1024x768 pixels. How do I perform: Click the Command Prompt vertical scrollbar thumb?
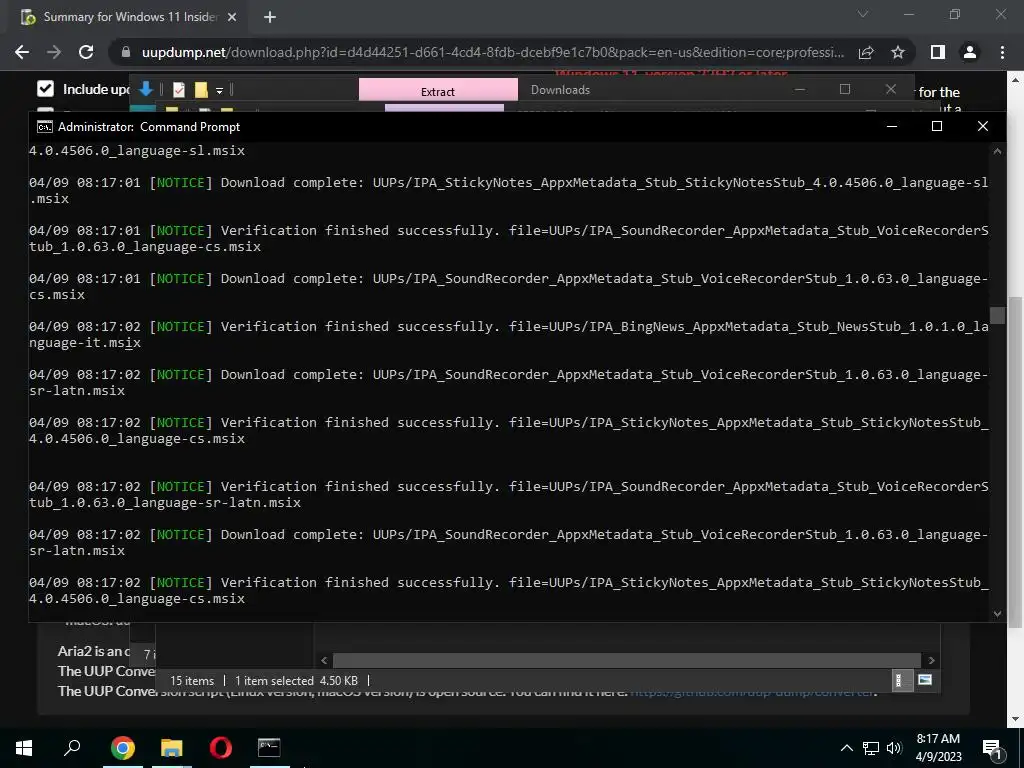(997, 315)
